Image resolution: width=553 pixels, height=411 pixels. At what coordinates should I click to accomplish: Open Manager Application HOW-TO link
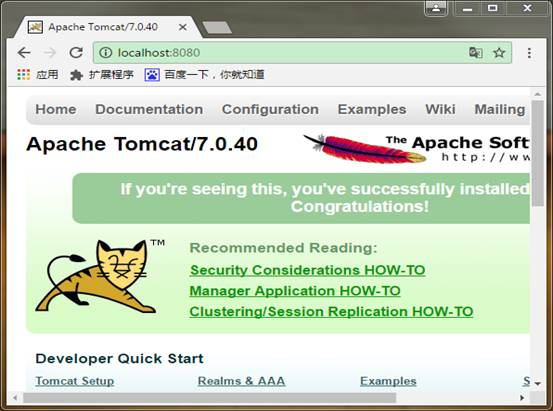tap(295, 291)
